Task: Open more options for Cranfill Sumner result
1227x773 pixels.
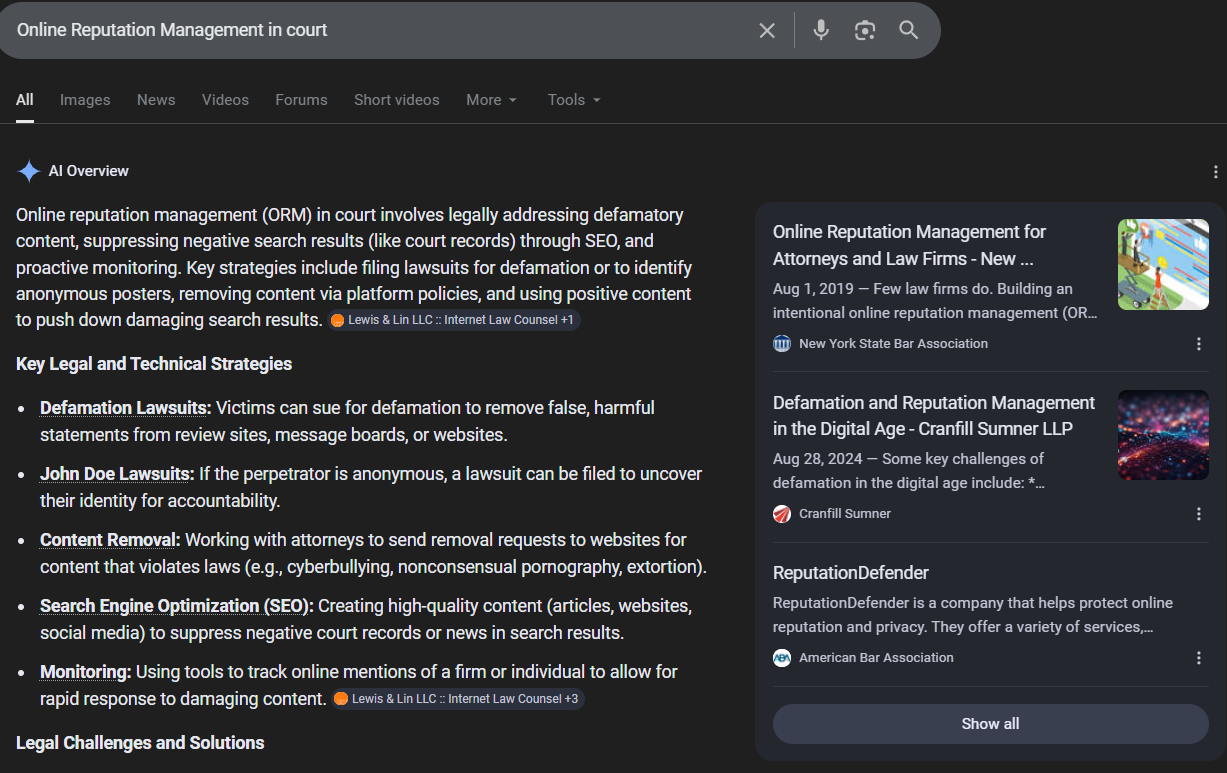Action: click(1199, 514)
